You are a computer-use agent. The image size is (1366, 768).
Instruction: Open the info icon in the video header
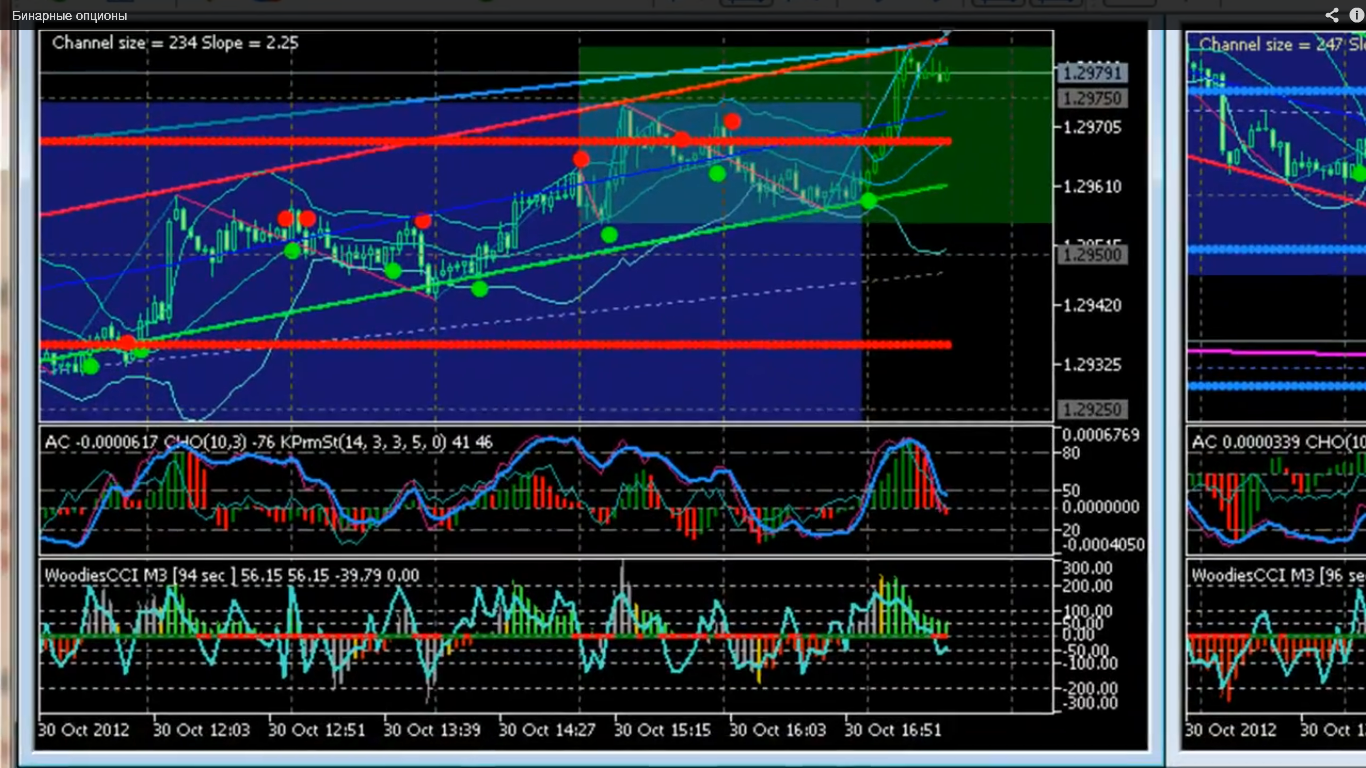tap(1356, 15)
